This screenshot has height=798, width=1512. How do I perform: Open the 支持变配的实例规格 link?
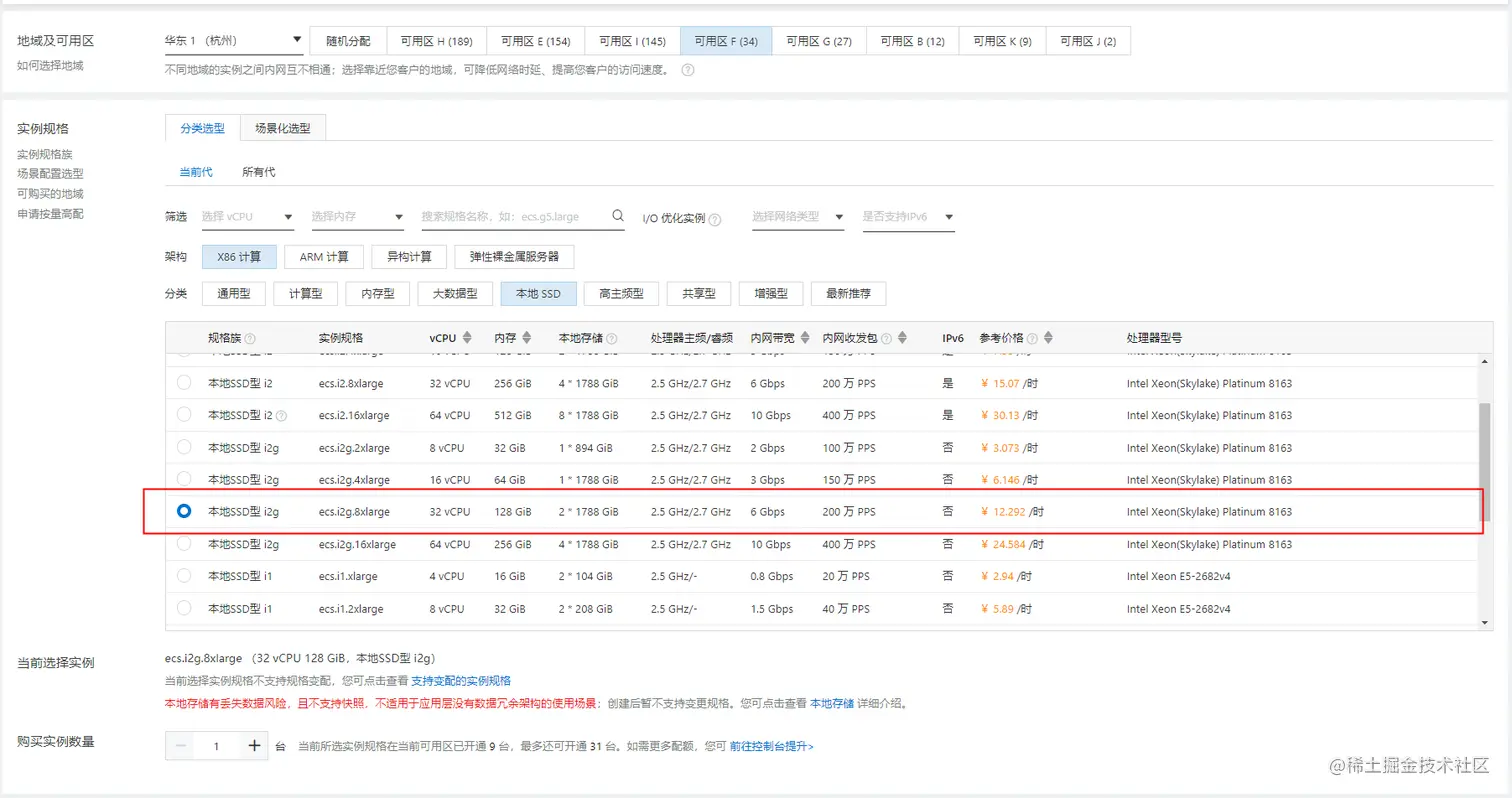coord(461,680)
